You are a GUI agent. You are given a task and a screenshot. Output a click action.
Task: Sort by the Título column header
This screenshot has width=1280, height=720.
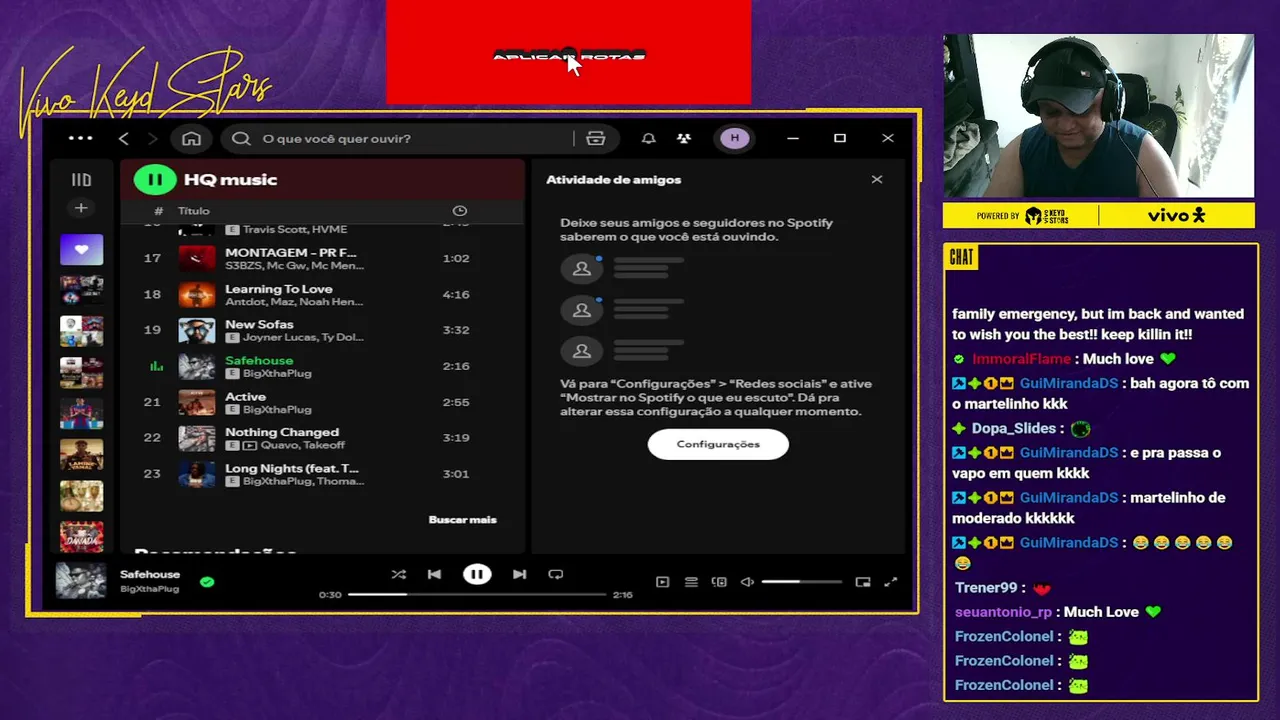pos(194,211)
